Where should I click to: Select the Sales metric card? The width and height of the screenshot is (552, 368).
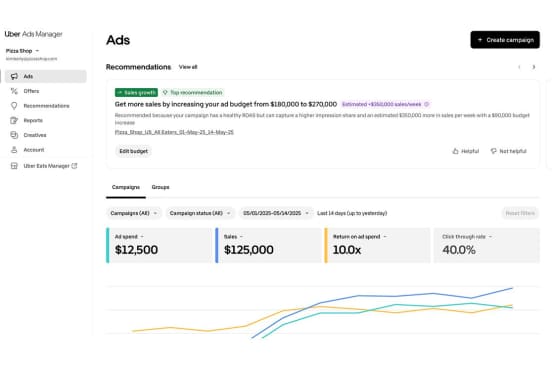pyautogui.click(x=268, y=245)
